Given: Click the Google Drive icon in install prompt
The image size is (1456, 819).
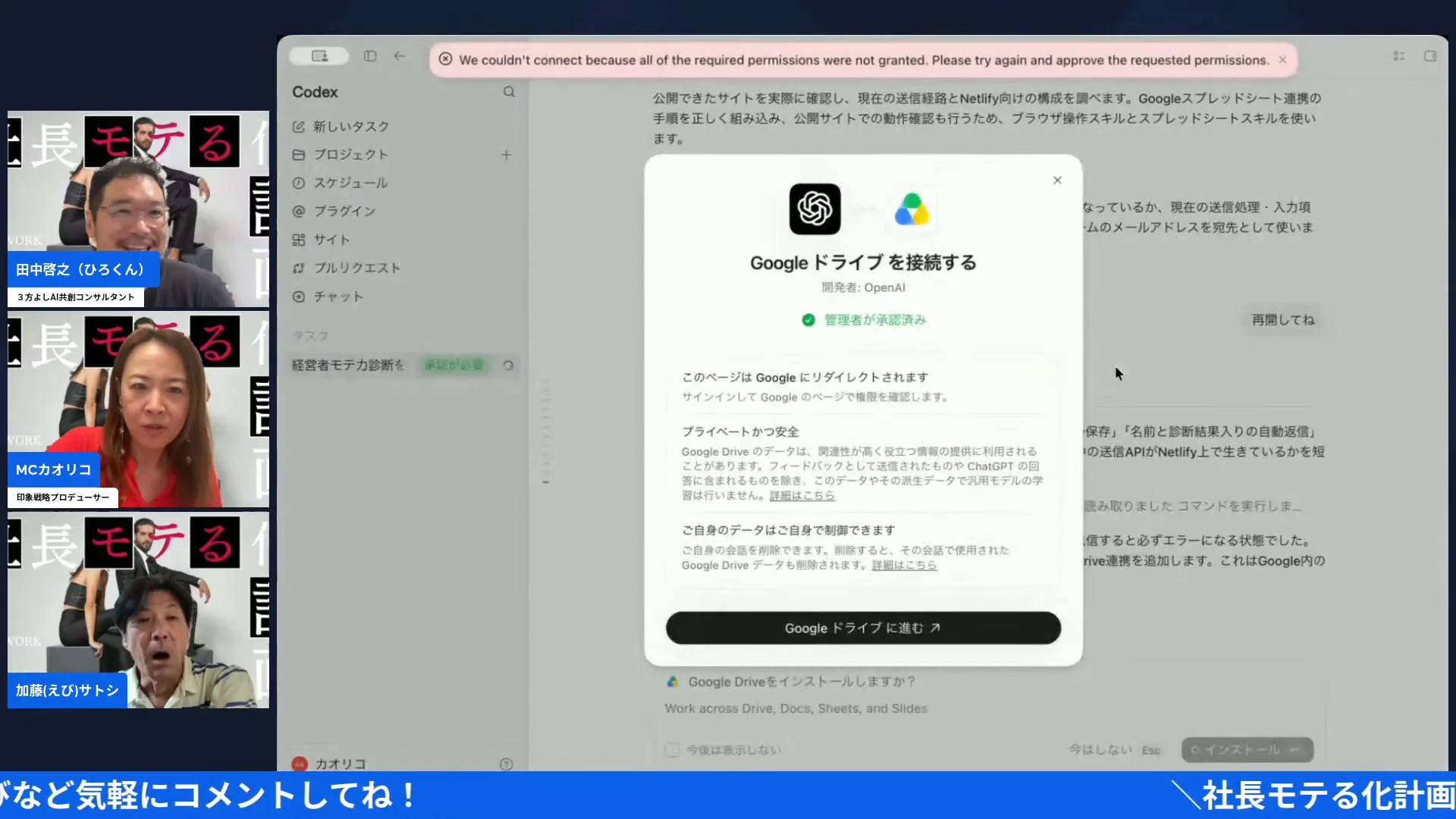Looking at the screenshot, I should click(673, 682).
